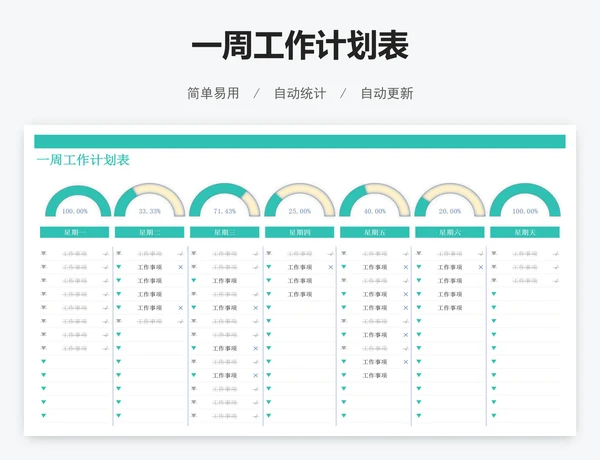The width and height of the screenshot is (600, 460).
Task: Click the check mark in 星期五 sixth task row
Action: pyautogui.click(x=406, y=321)
